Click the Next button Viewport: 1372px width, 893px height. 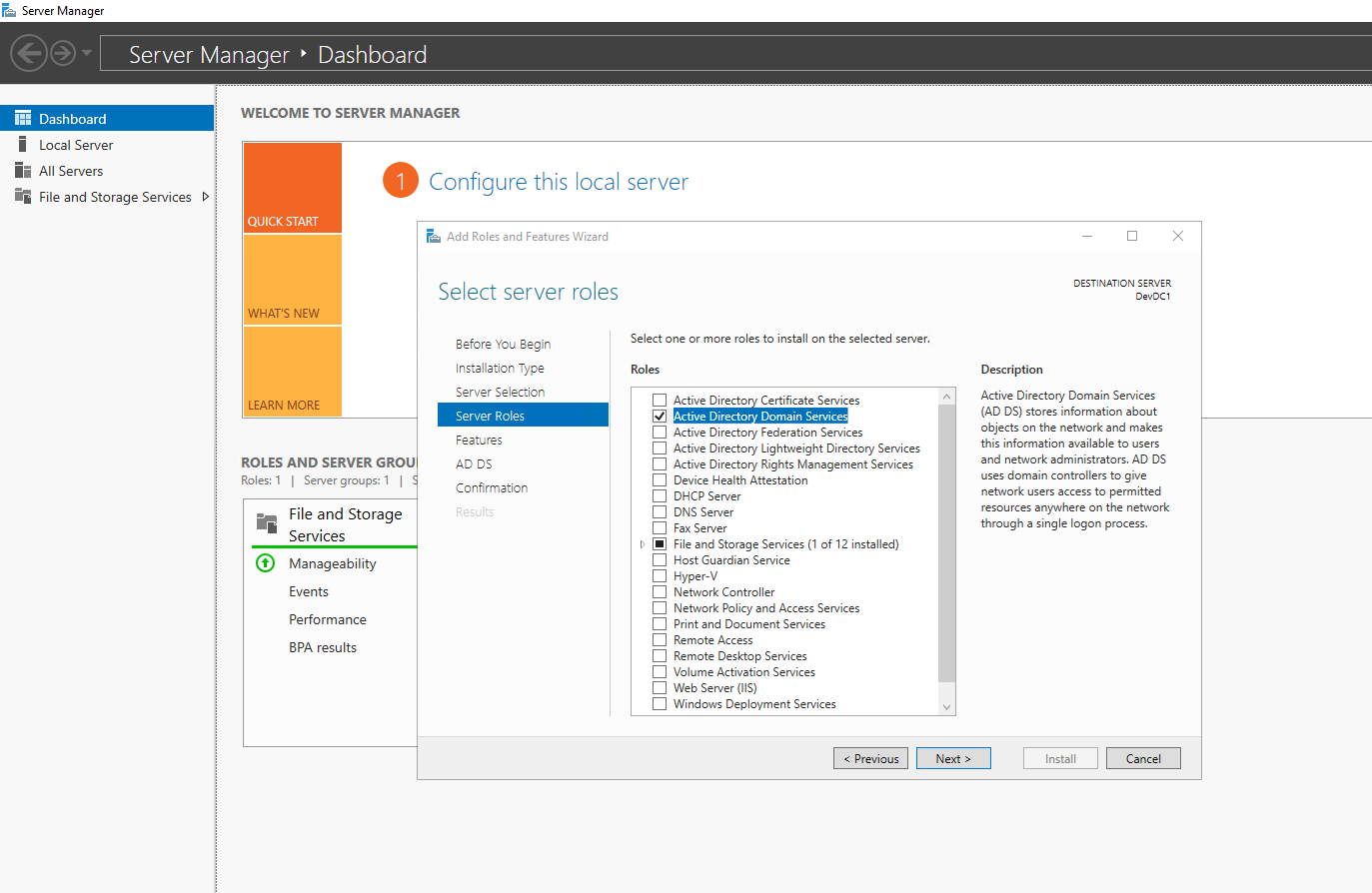tap(953, 758)
